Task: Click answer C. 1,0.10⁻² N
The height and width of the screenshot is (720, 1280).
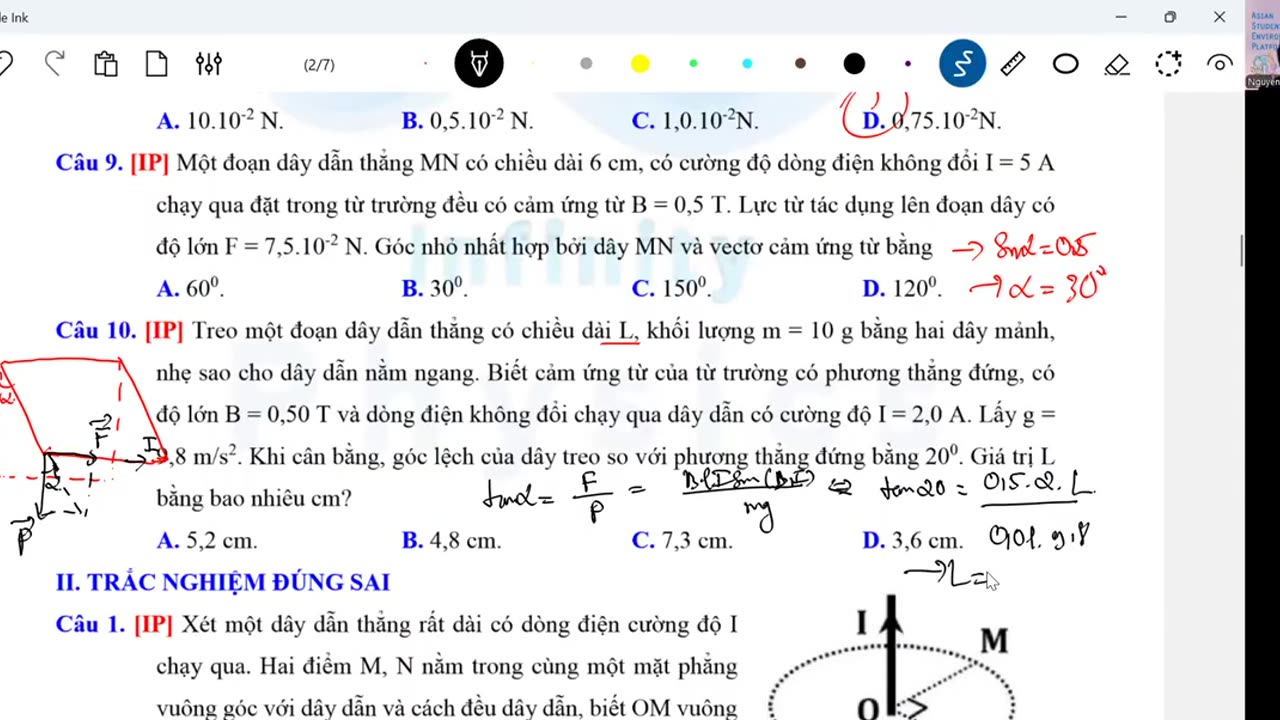Action: click(x=695, y=120)
